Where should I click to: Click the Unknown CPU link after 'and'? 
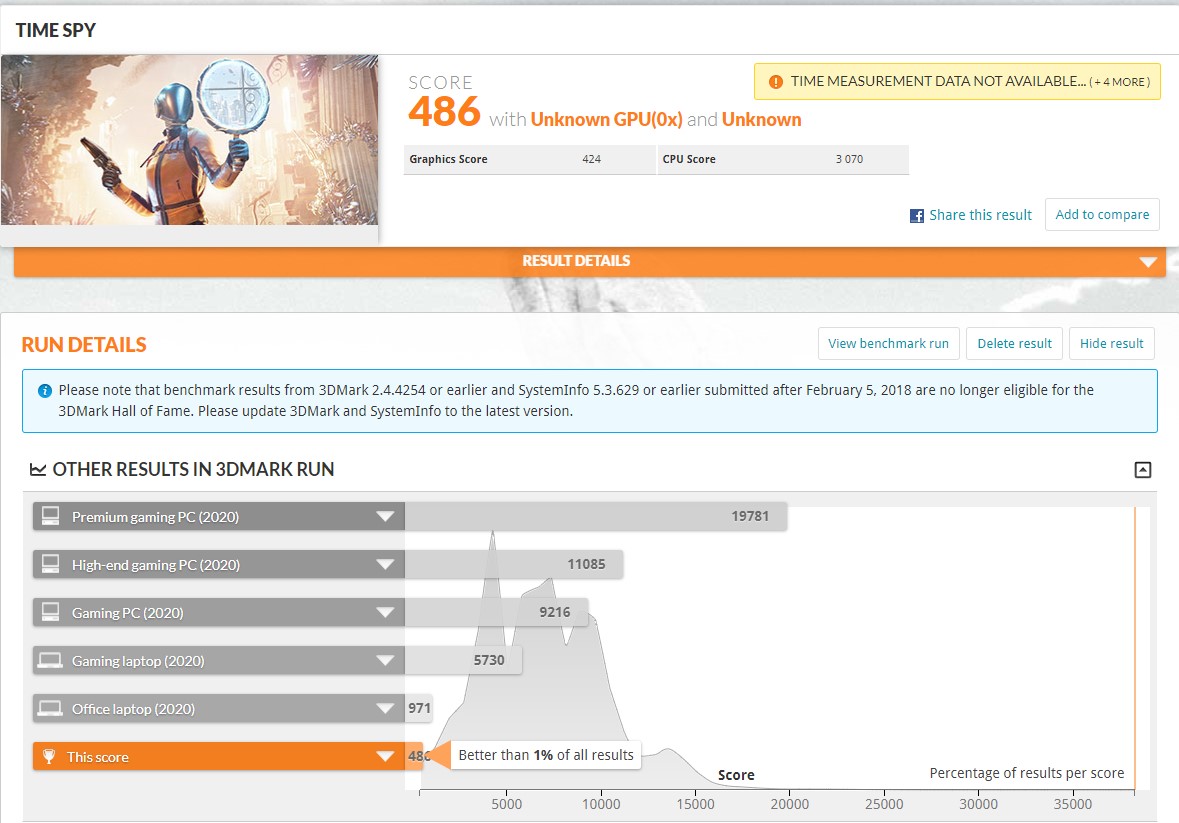click(x=762, y=120)
